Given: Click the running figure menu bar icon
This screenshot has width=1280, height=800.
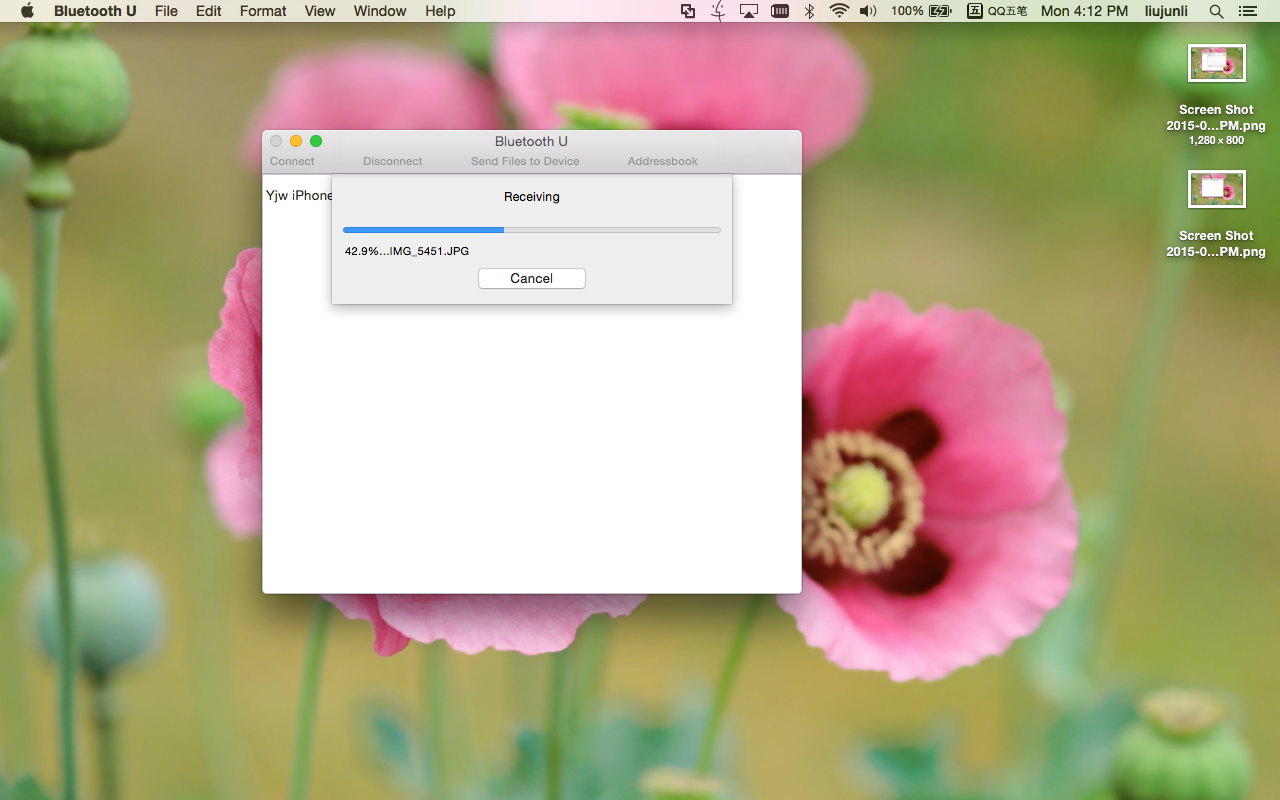Looking at the screenshot, I should click(x=718, y=11).
